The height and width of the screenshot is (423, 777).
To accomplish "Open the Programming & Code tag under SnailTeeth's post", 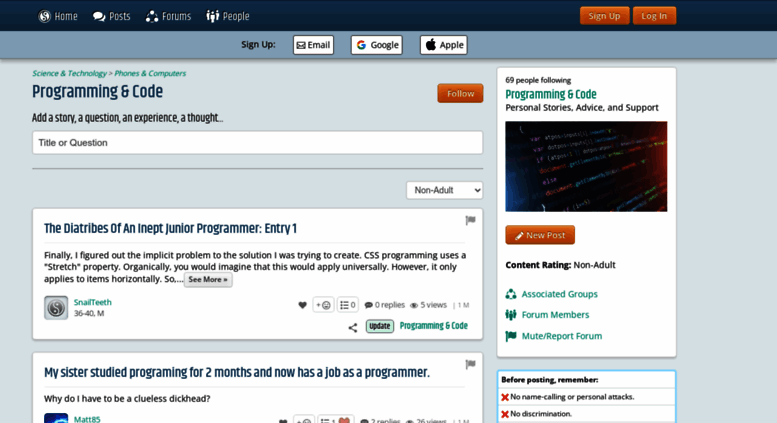I will pos(434,326).
